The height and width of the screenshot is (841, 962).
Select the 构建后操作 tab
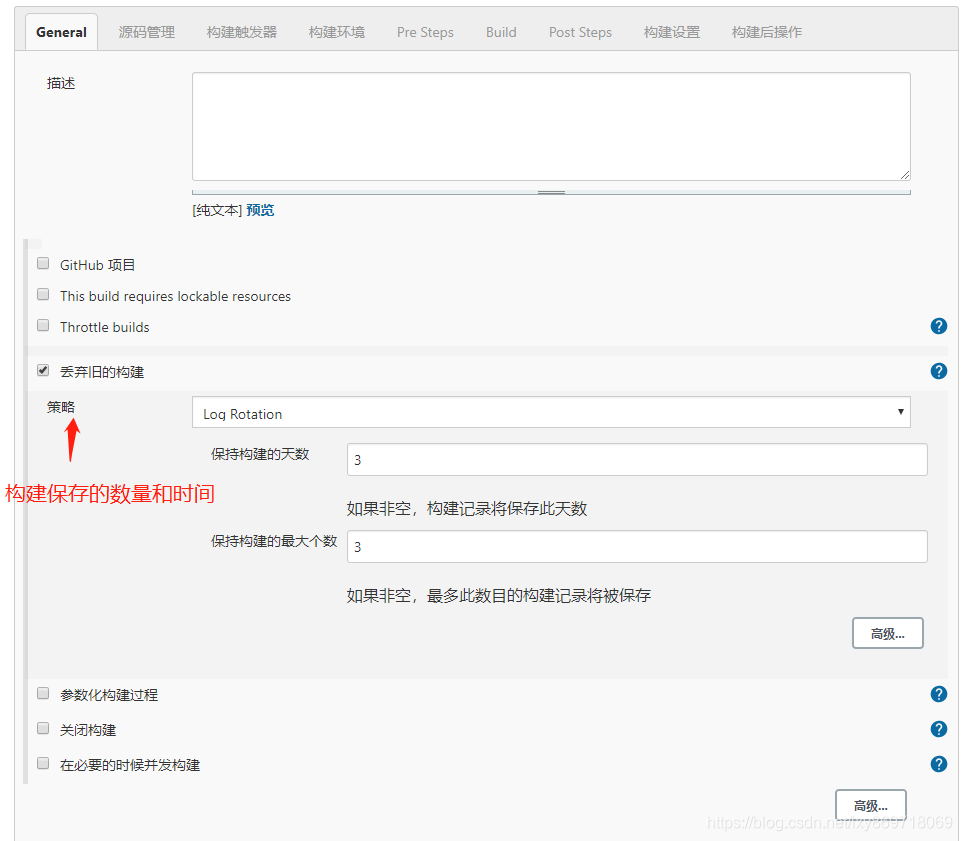tap(767, 32)
